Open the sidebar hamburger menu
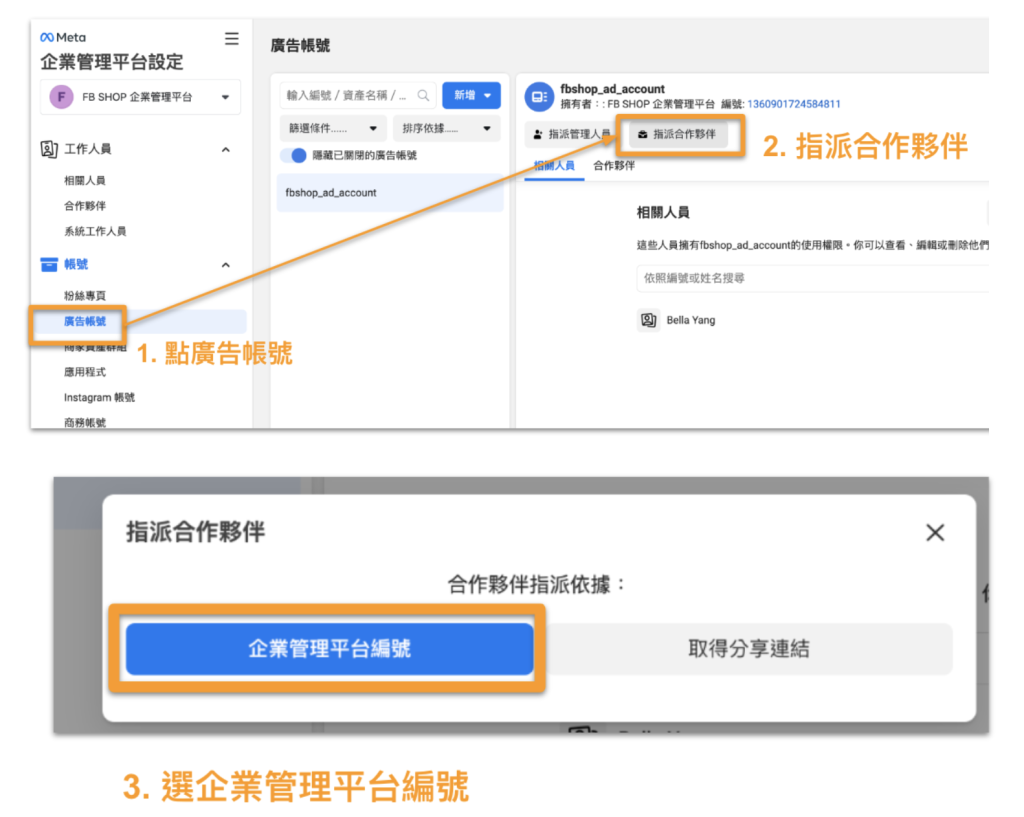The image size is (1024, 817). (231, 38)
